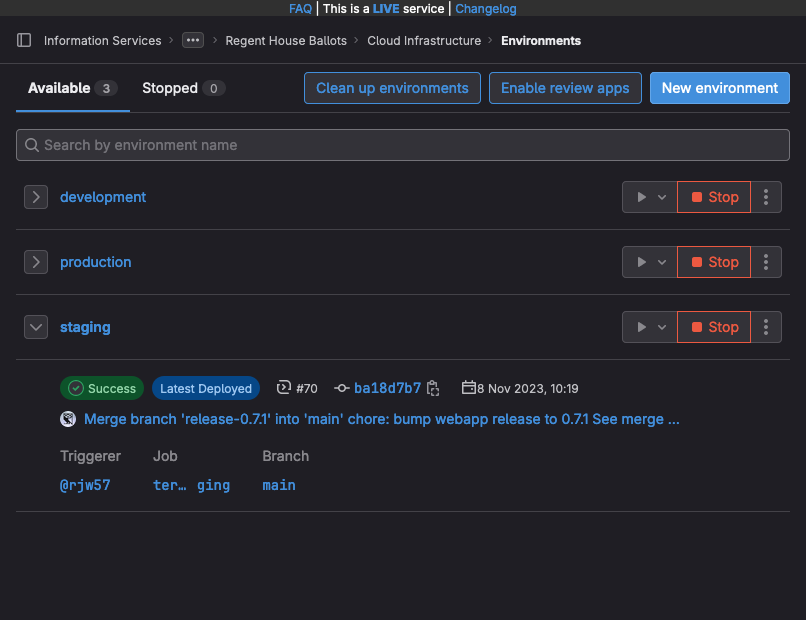This screenshot has width=806, height=620.
Task: Click the committer avatar icon
Action: (x=68, y=420)
